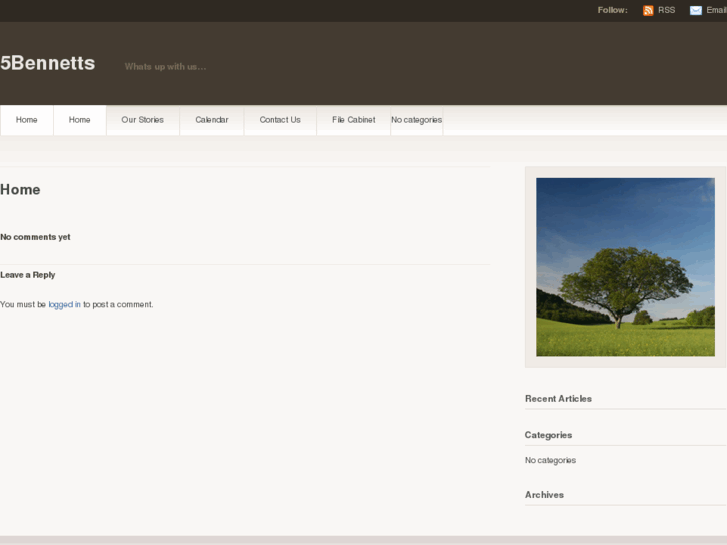
Task: Click the Home page heading
Action: [20, 189]
